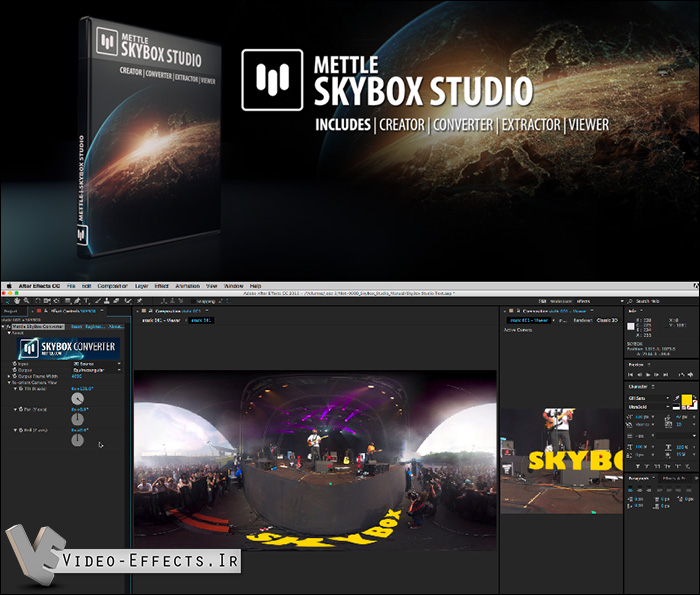The height and width of the screenshot is (595, 700).
Task: Align paragraph text center
Action: point(640,490)
